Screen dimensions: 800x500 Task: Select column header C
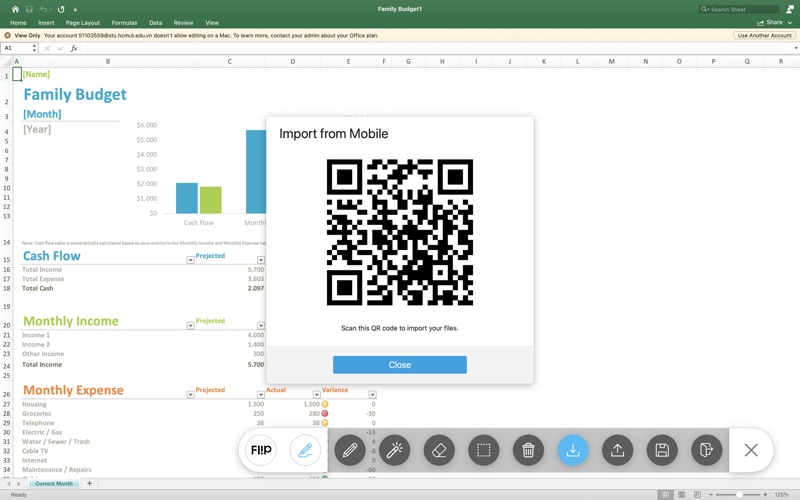coord(230,61)
